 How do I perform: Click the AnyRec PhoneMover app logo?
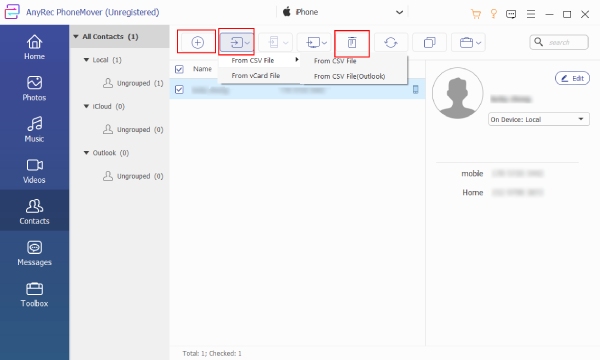point(11,12)
